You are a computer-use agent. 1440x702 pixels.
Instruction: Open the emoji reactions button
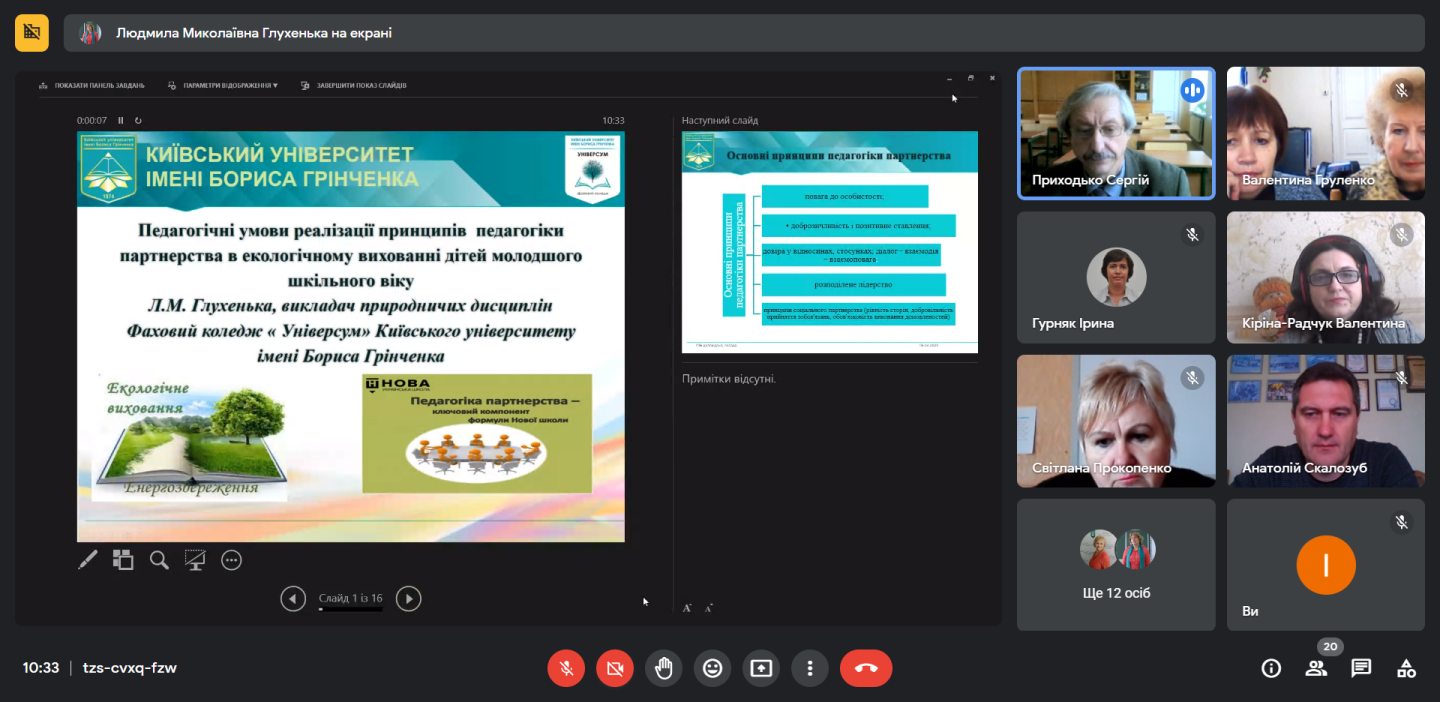pos(713,668)
